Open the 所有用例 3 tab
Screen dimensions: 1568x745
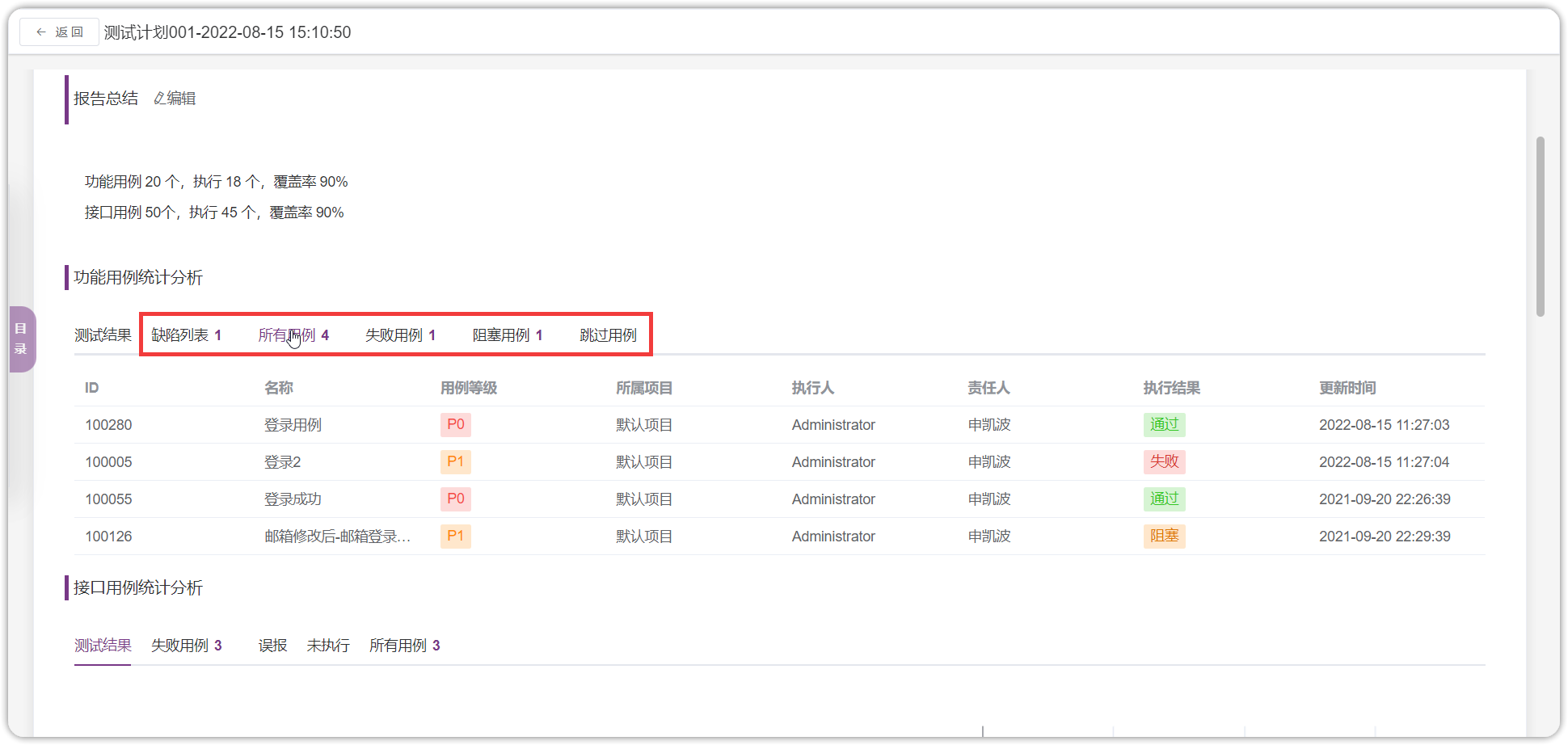[x=405, y=646]
